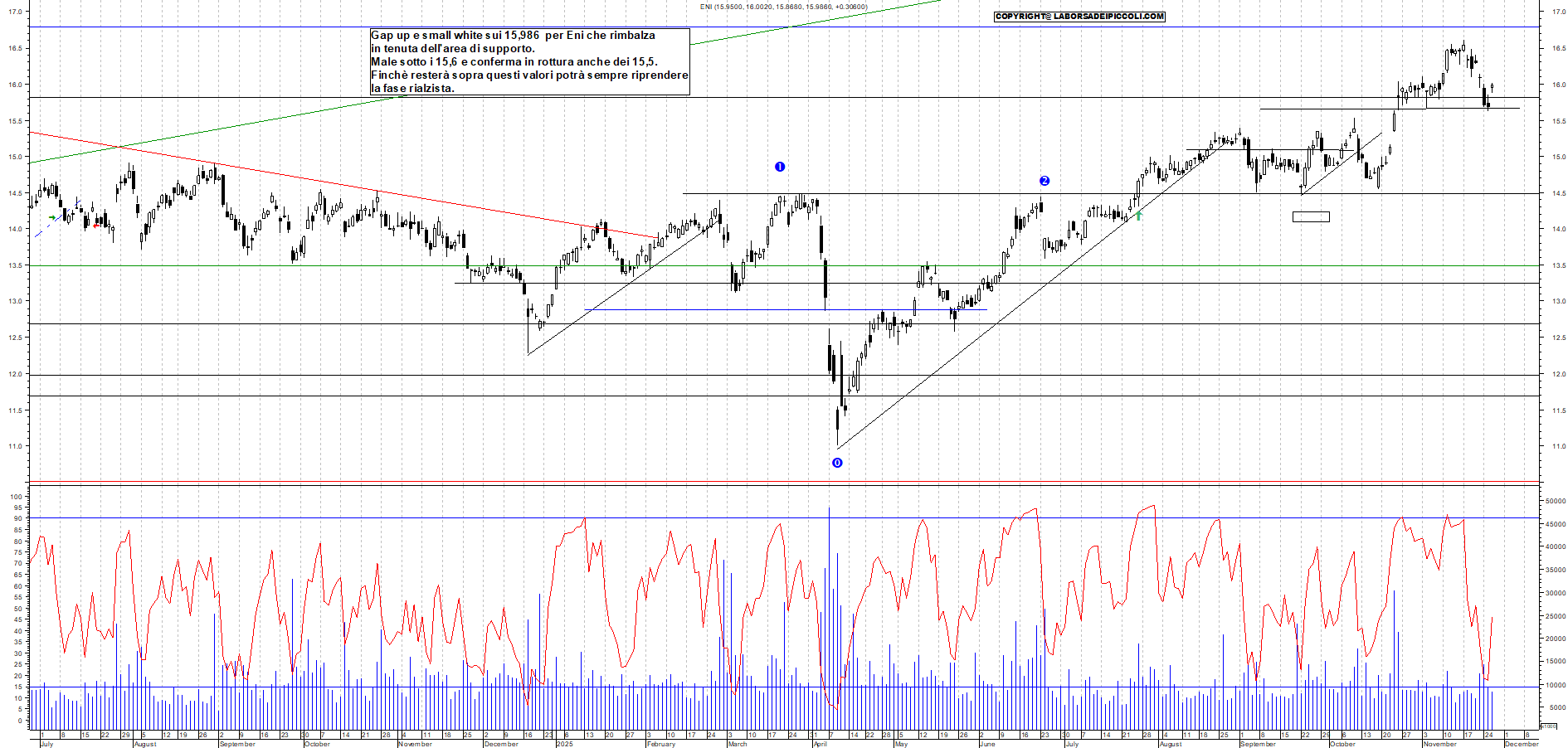Open the COPYRIGHT@ LABORSADEIPICCOLI.COM link
The height and width of the screenshot is (748, 1568).
pyautogui.click(x=1079, y=17)
